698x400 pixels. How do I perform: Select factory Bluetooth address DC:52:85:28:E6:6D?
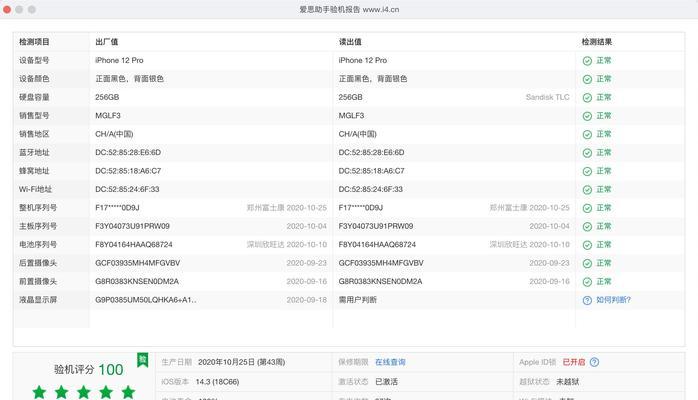click(128, 152)
